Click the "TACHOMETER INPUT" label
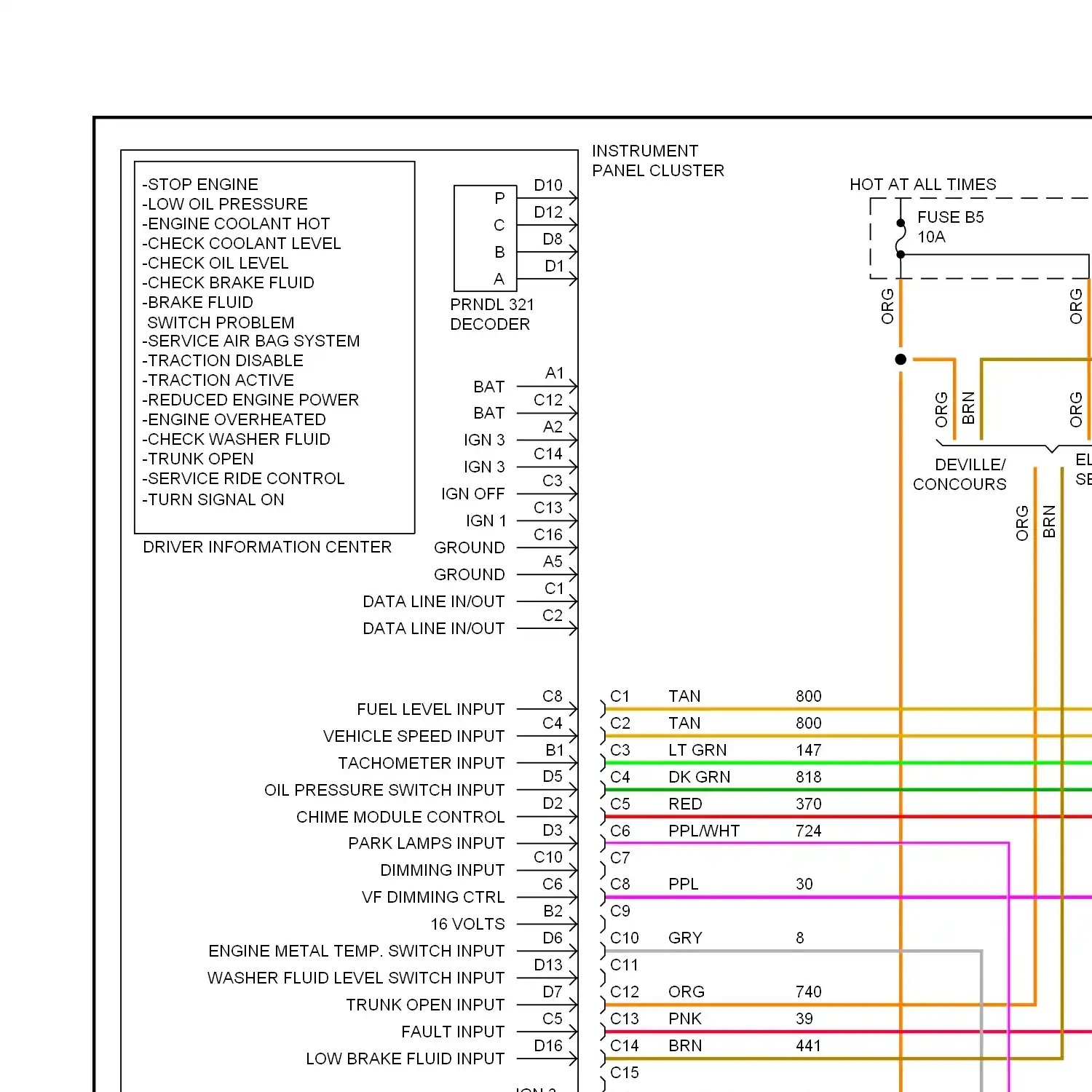1092x1092 pixels. tap(422, 764)
